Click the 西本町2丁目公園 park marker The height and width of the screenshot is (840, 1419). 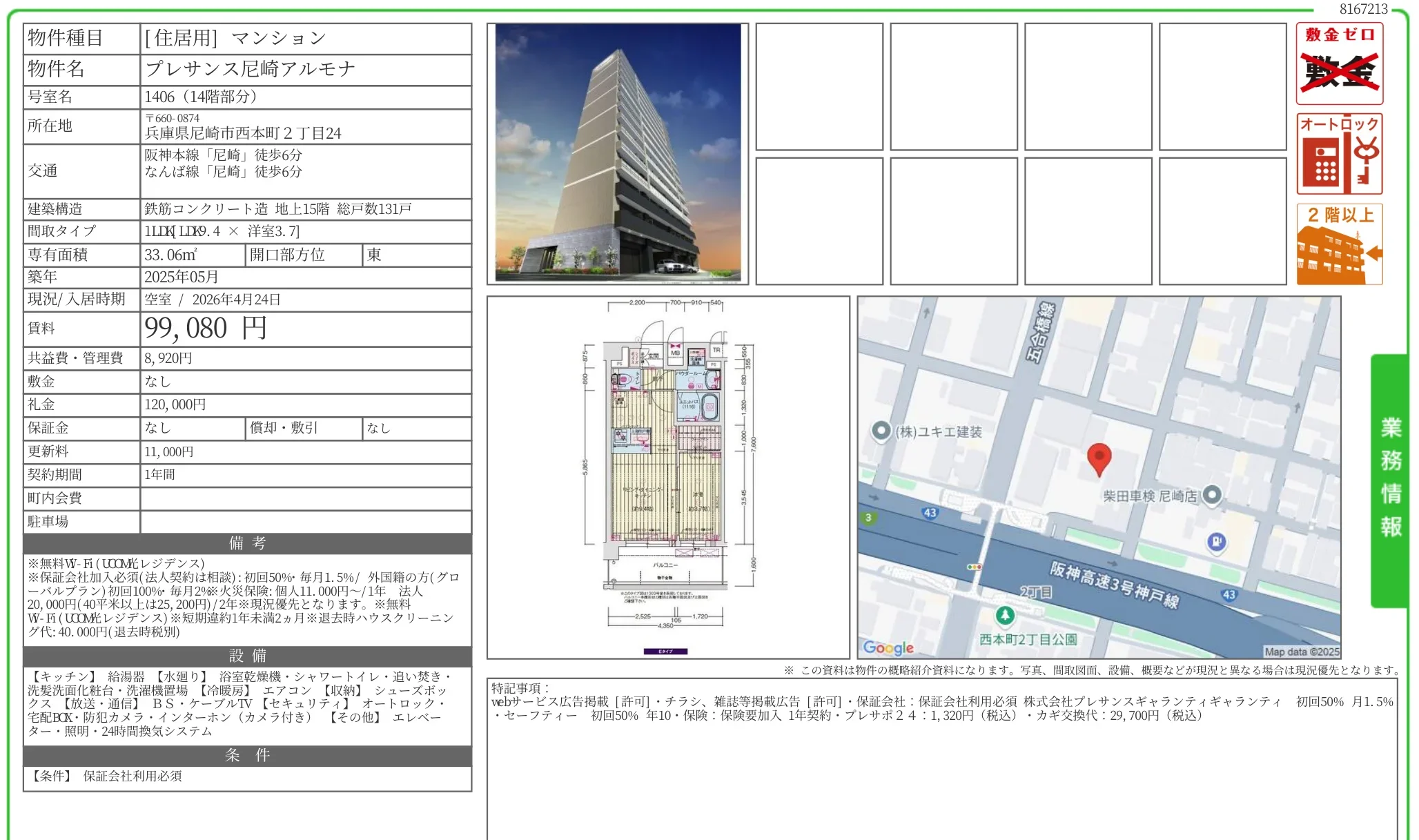(1005, 614)
